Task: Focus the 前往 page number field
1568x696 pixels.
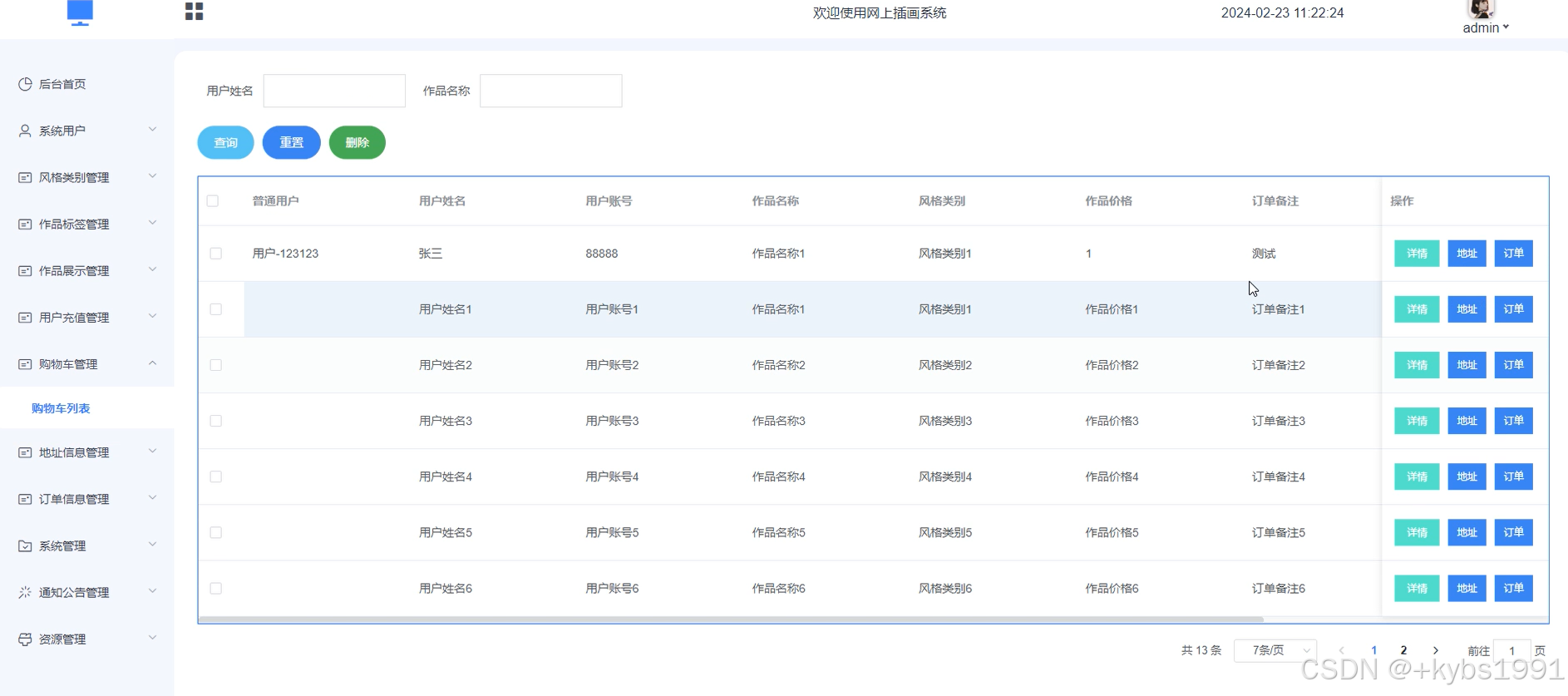Action: (x=1512, y=650)
